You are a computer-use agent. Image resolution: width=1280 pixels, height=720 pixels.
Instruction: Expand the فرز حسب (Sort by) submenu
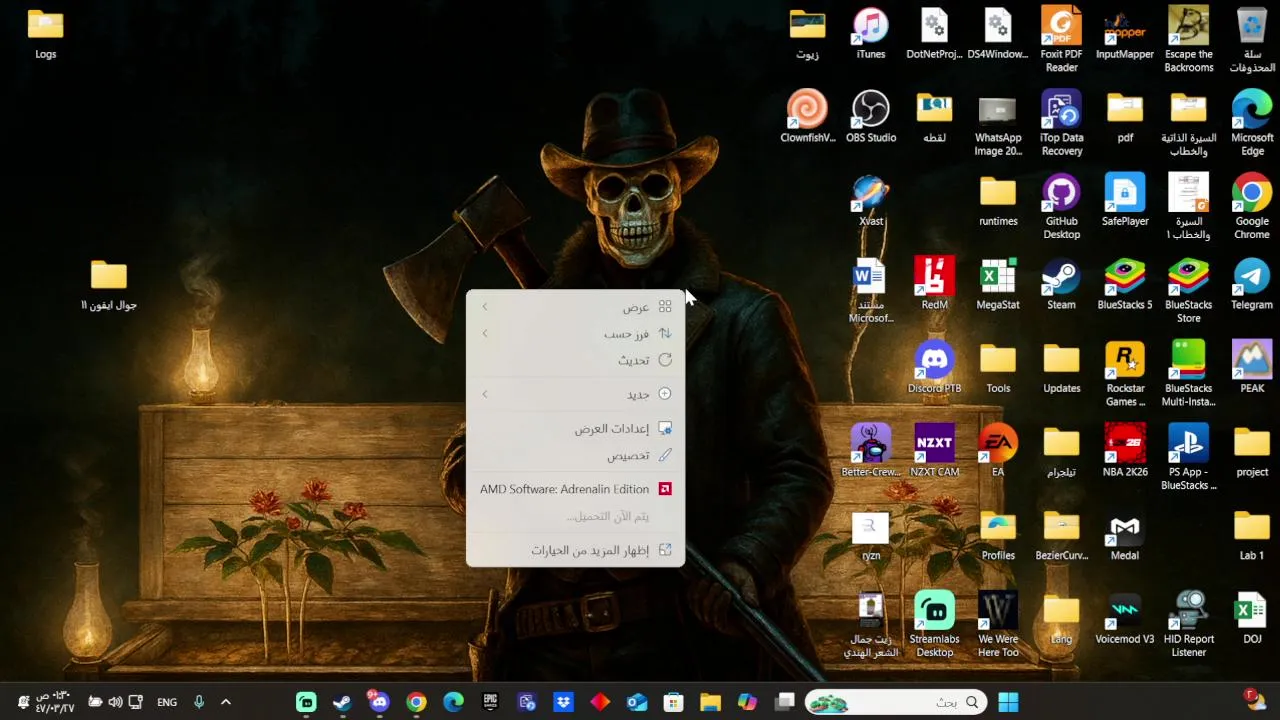(575, 334)
